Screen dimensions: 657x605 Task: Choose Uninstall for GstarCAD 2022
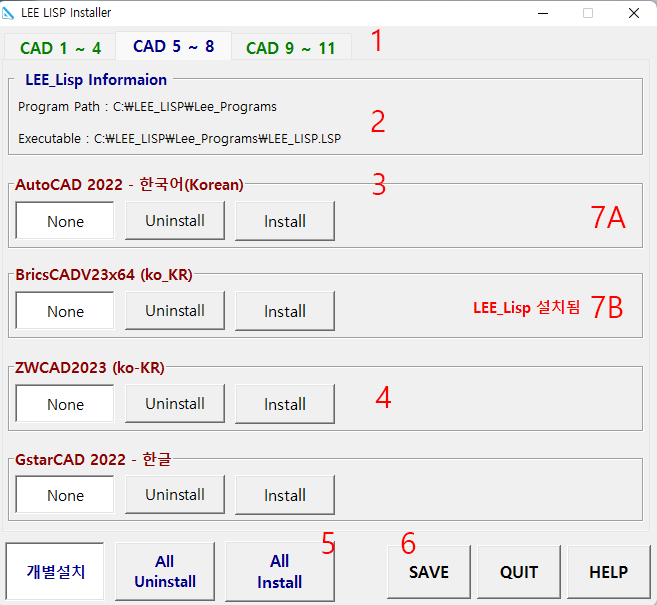click(175, 495)
